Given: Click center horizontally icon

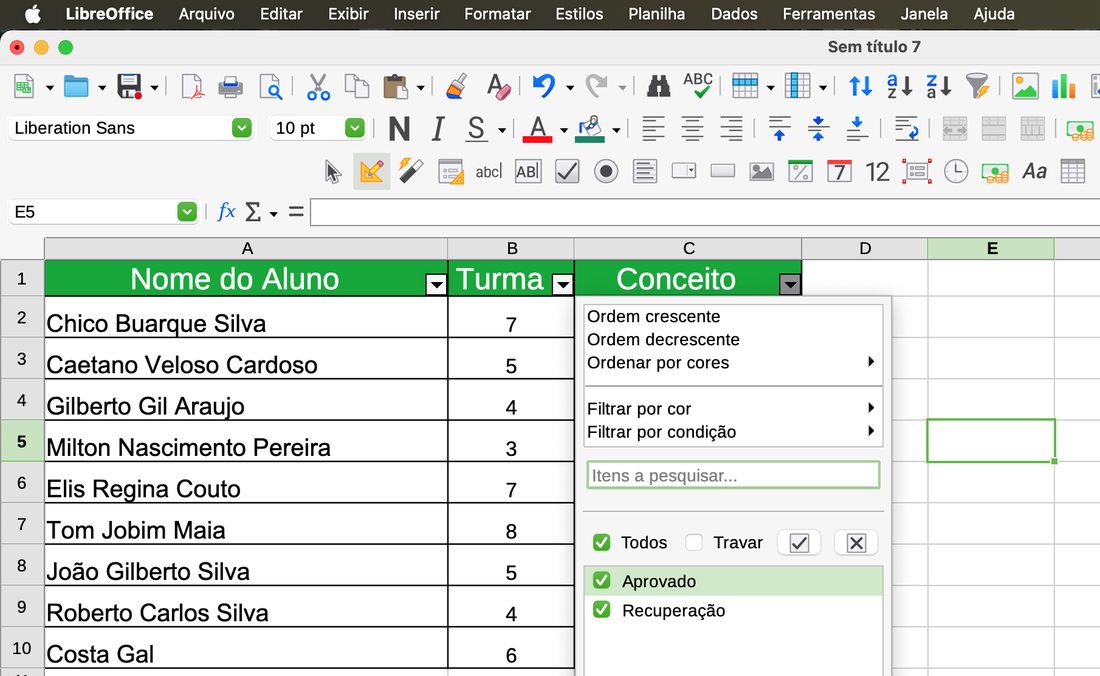Looking at the screenshot, I should 692,129.
